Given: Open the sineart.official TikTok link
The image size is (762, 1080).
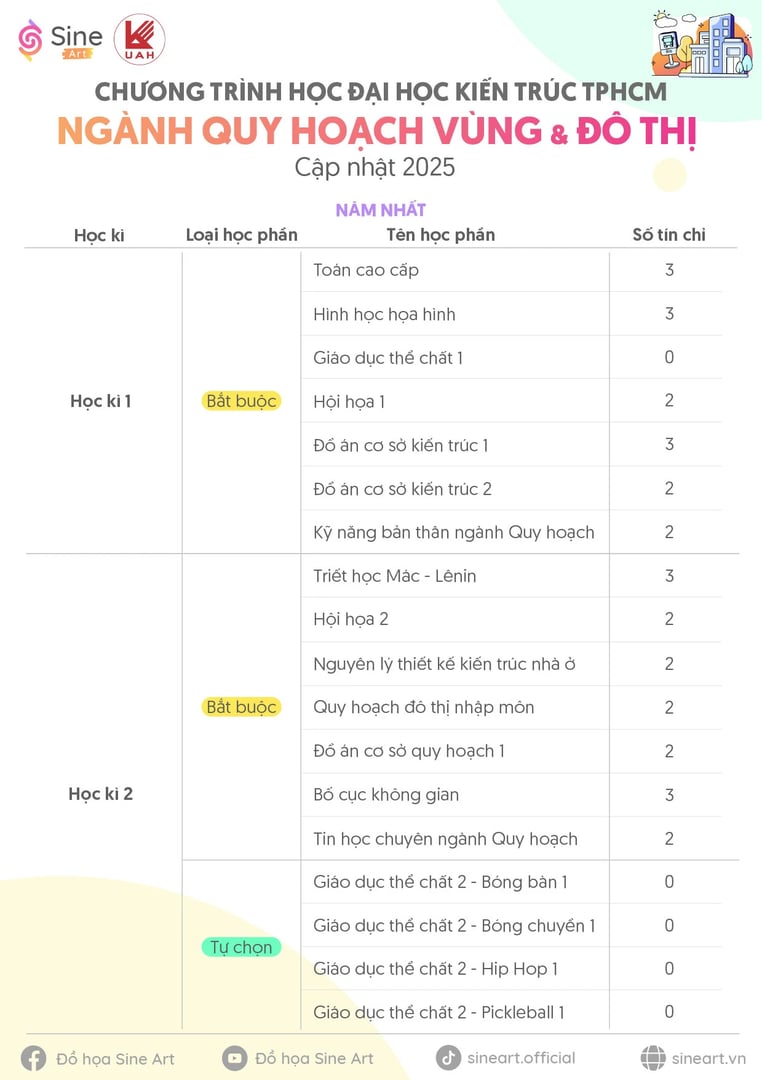Looking at the screenshot, I should pyautogui.click(x=521, y=1058).
